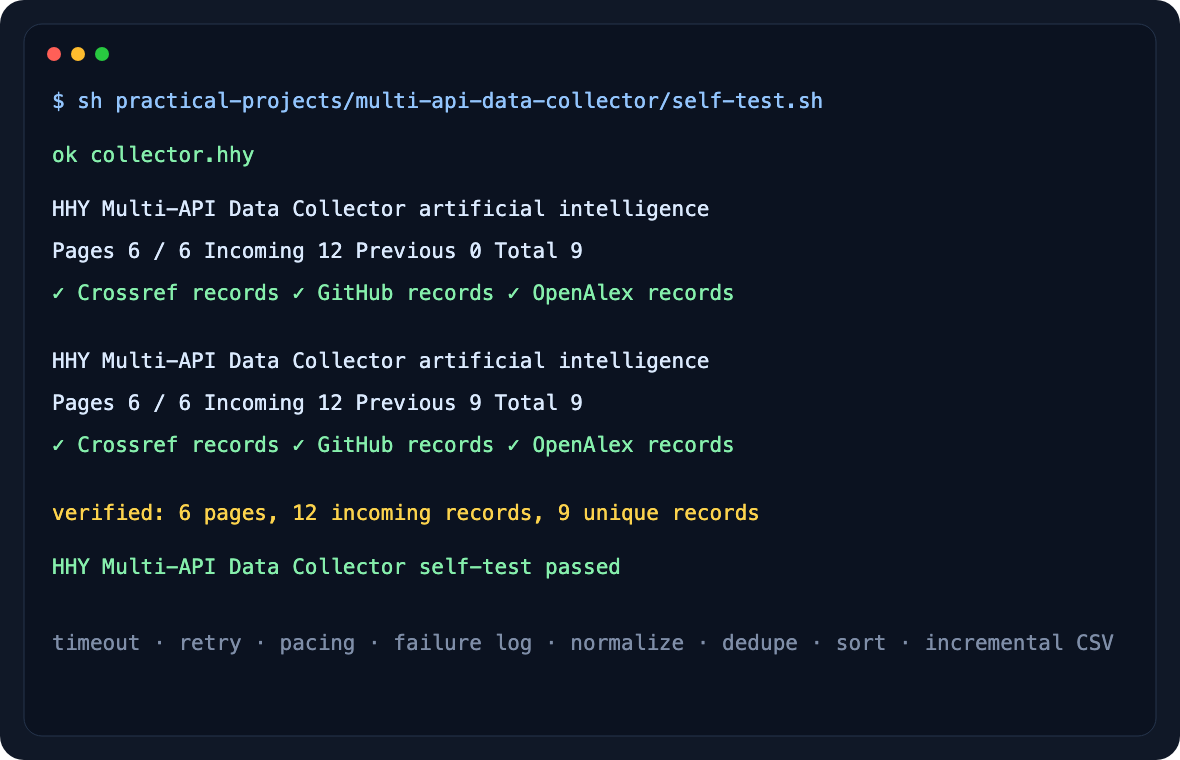Viewport: 1180px width, 760px height.
Task: Click the dollar prompt symbol
Action: 58,101
